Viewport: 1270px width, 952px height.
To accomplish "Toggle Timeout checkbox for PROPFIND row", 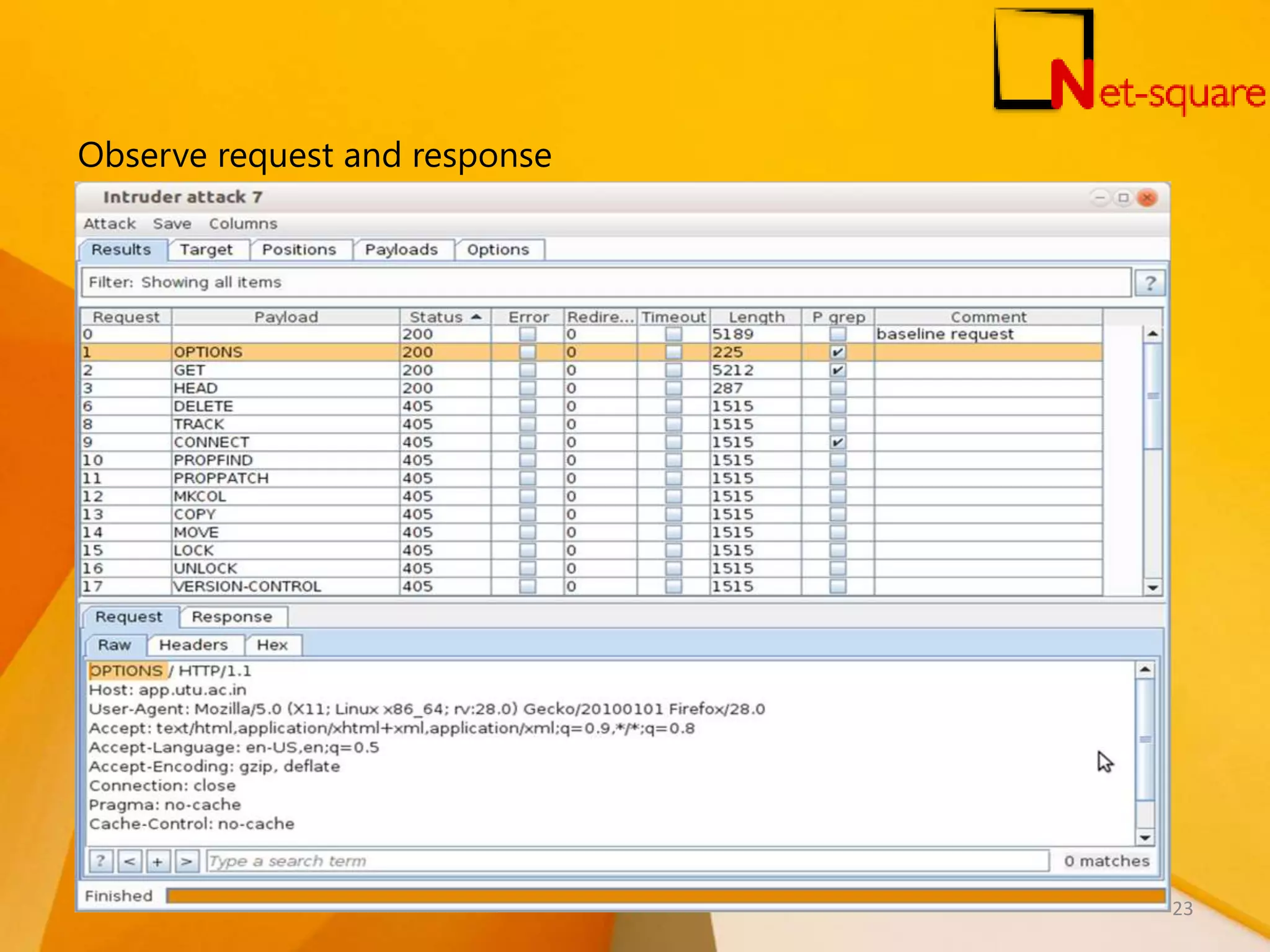I will (x=673, y=460).
